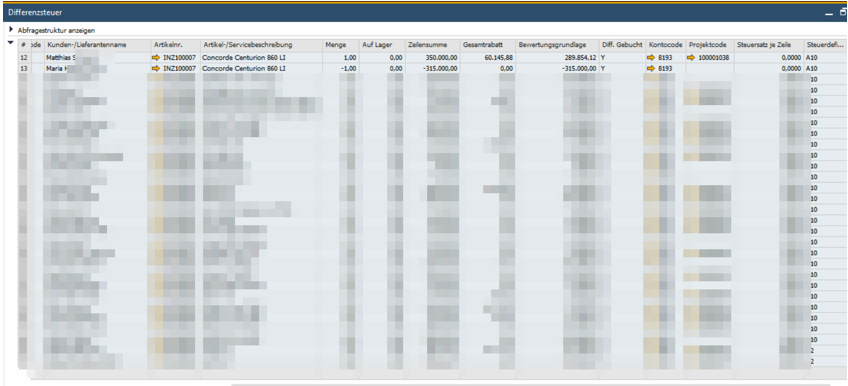Image resolution: width=848 pixels, height=386 pixels.
Task: Open item link arrow for INZ100007 in row 12
Action: tap(156, 57)
